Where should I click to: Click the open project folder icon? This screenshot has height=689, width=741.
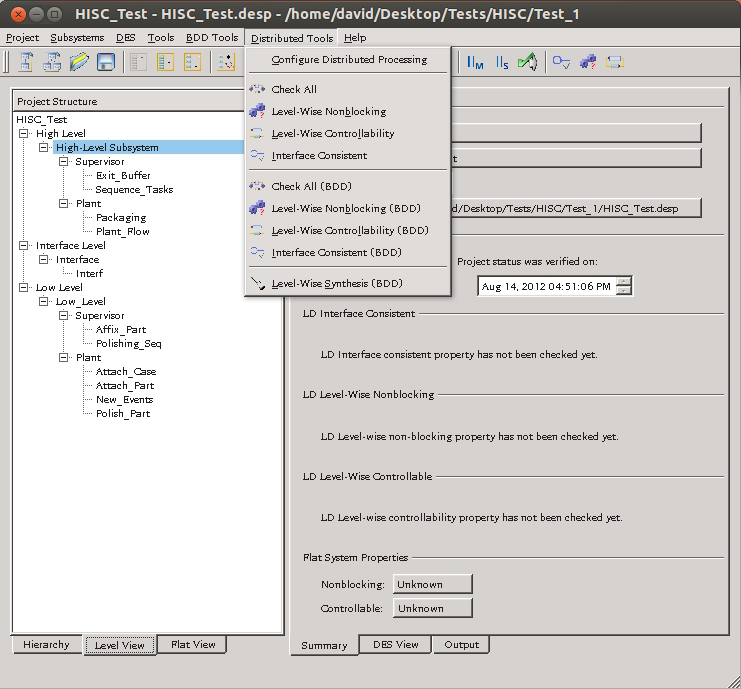pos(79,62)
